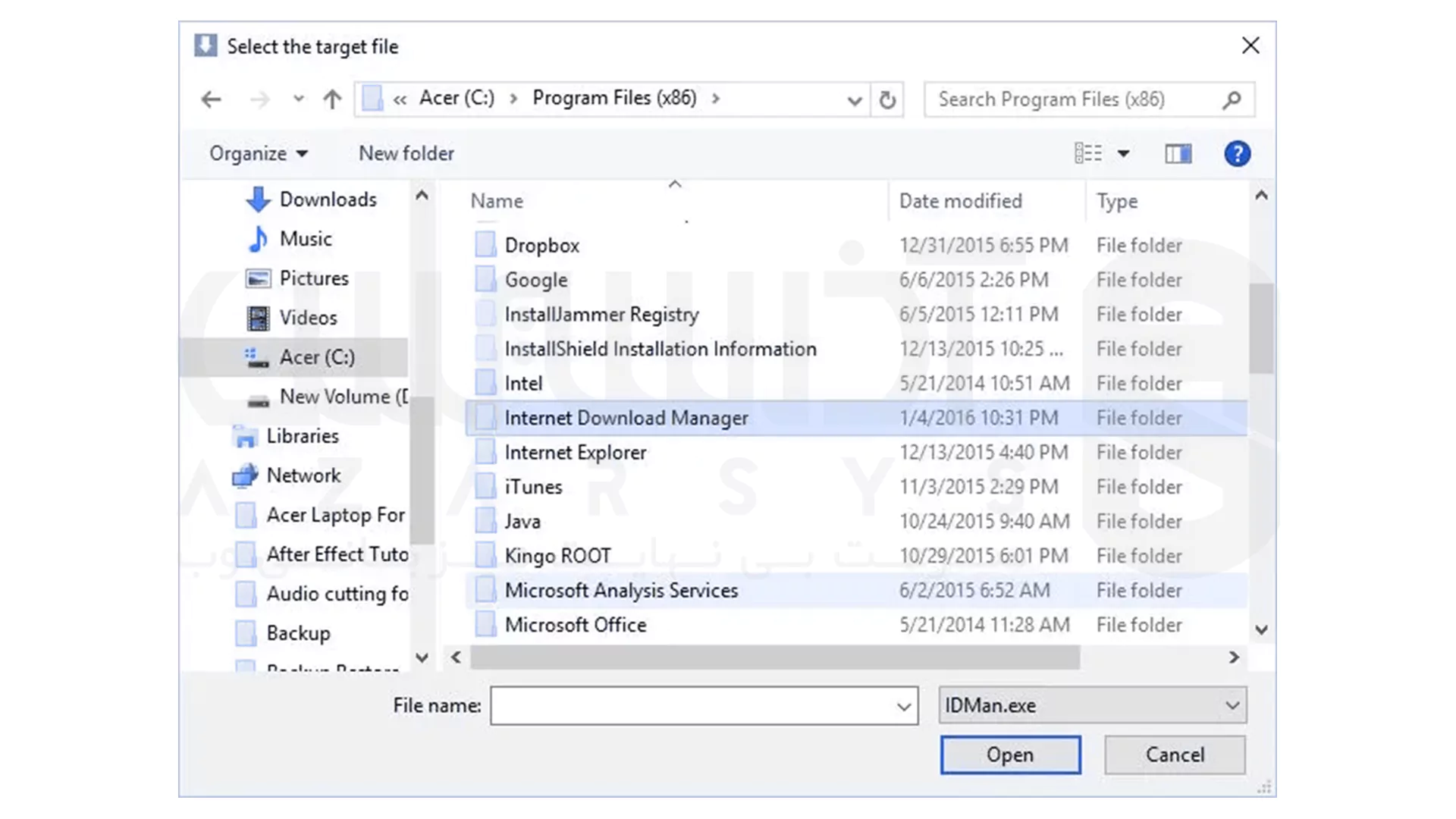Select Downloads in the navigation pane

tap(312, 199)
